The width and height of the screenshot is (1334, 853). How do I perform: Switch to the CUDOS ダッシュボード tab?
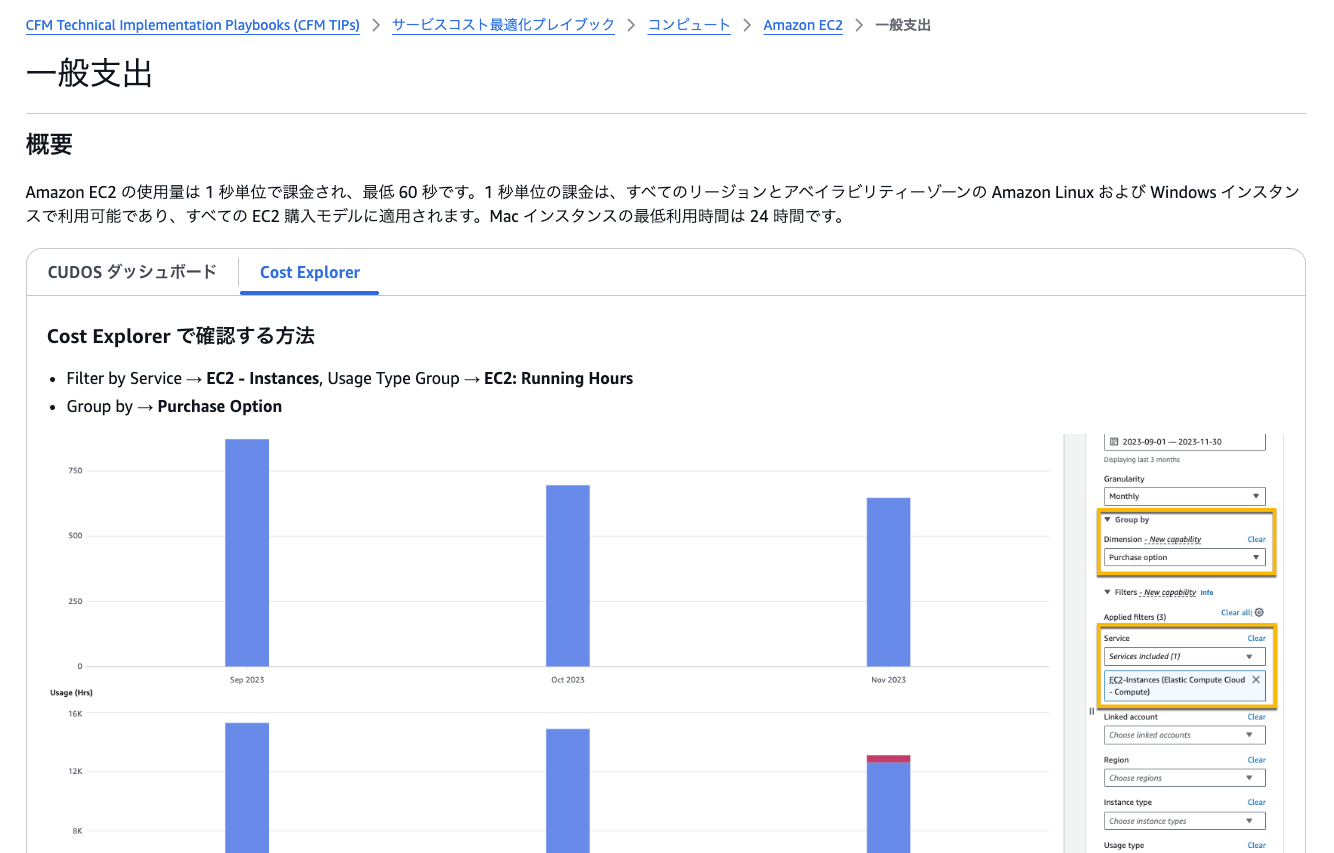coord(132,272)
